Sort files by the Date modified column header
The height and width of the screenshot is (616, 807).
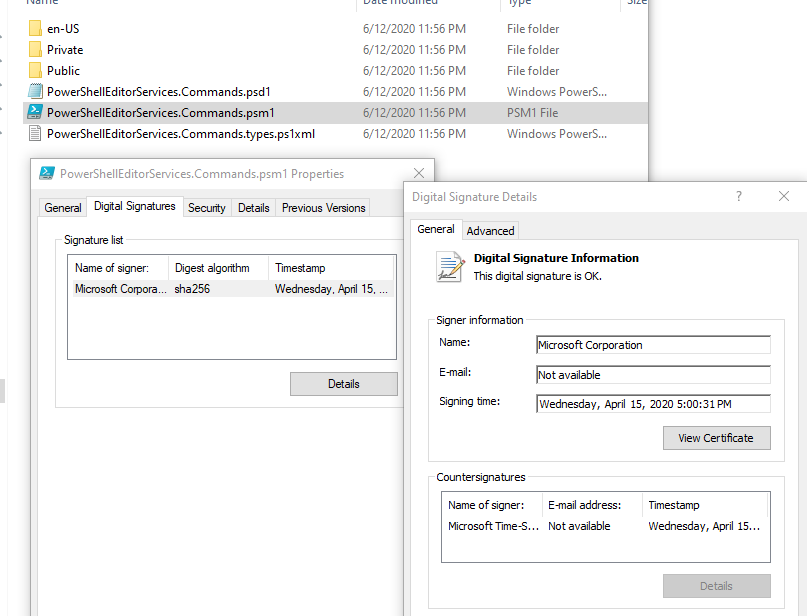pos(401,3)
